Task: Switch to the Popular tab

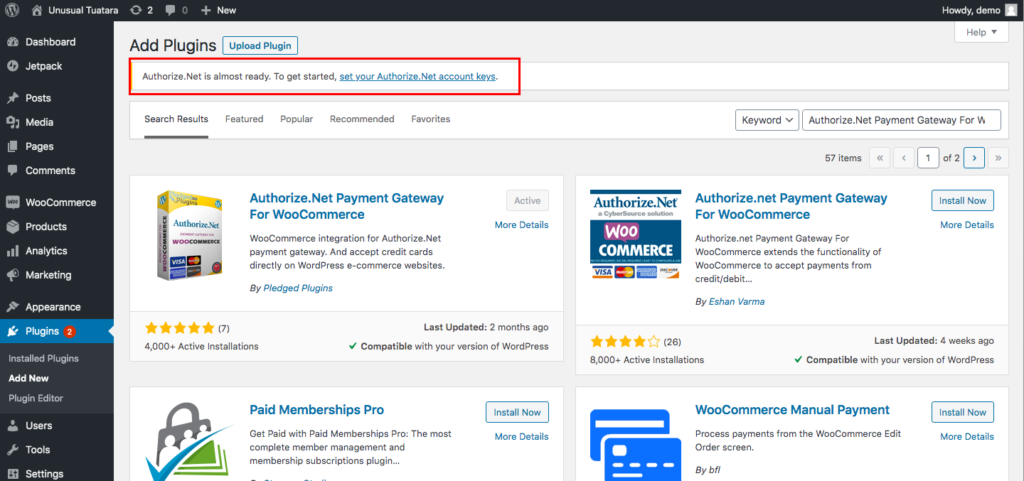Action: pyautogui.click(x=296, y=119)
